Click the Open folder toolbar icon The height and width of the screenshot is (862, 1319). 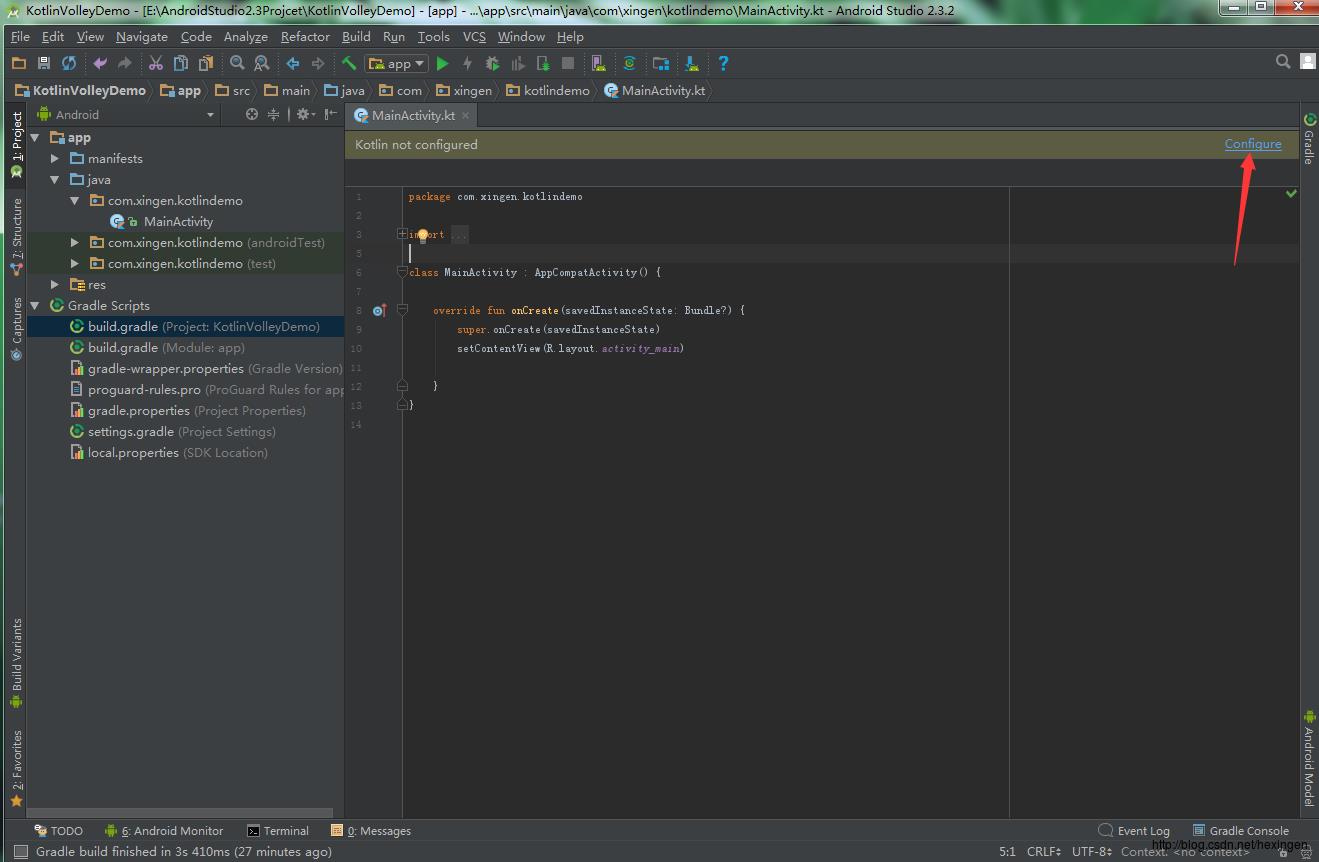19,63
